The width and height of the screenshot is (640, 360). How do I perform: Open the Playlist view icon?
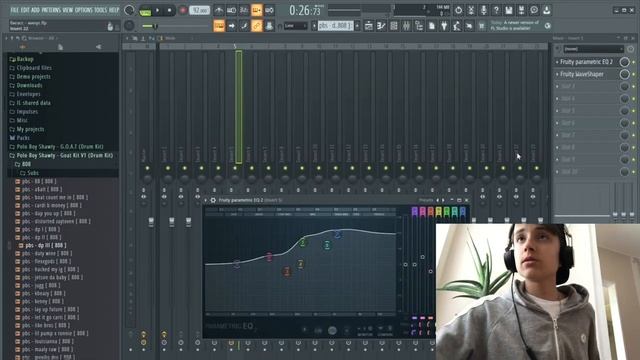369,26
